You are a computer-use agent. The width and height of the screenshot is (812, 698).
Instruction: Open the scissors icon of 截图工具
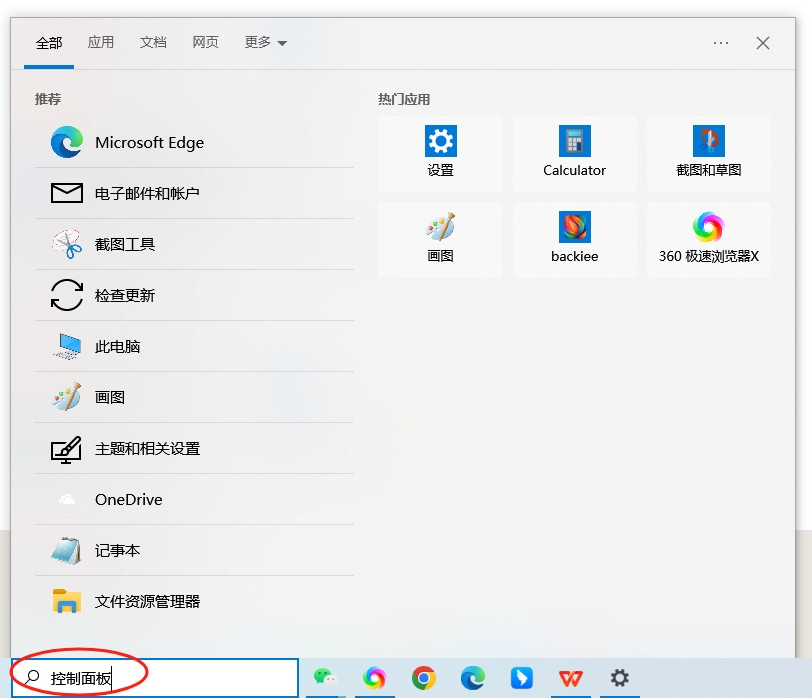[67, 244]
